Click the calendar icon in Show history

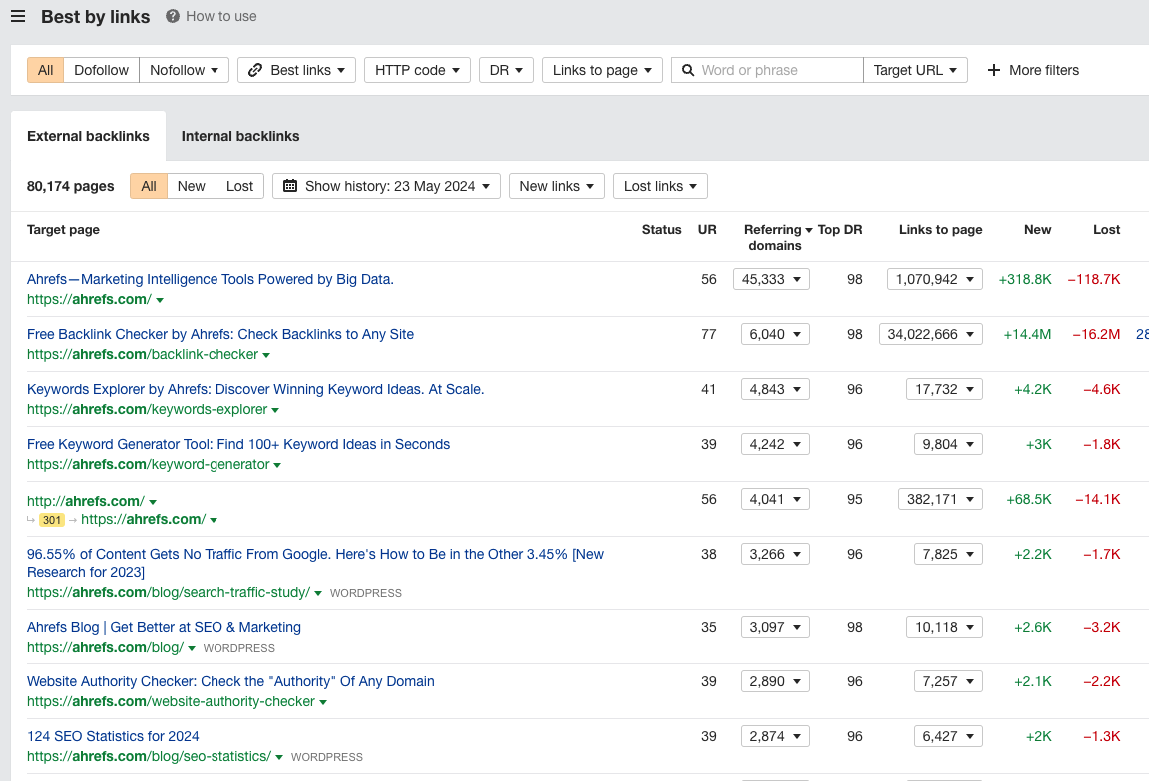tap(290, 186)
